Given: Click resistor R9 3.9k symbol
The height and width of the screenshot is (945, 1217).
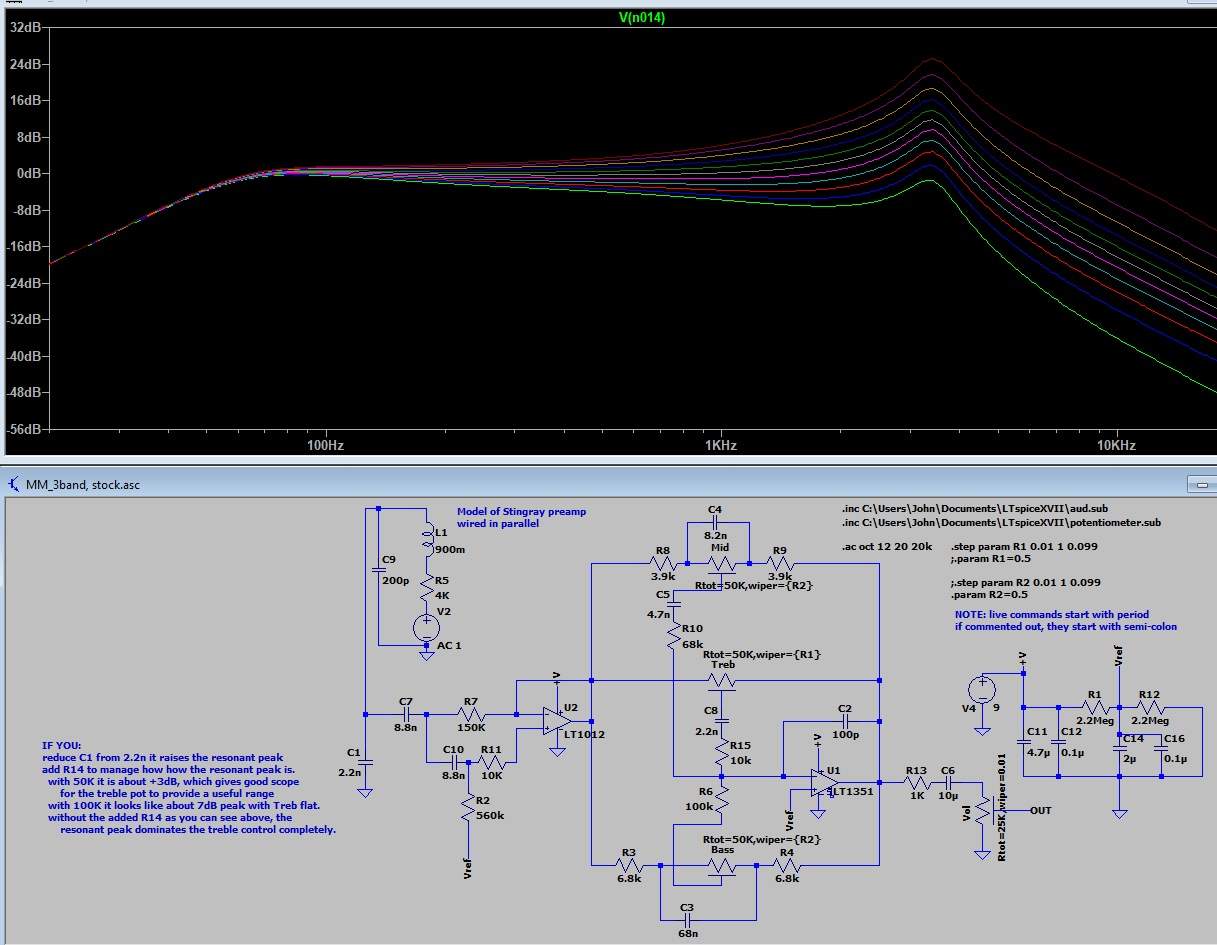Looking at the screenshot, I should click(x=780, y=563).
